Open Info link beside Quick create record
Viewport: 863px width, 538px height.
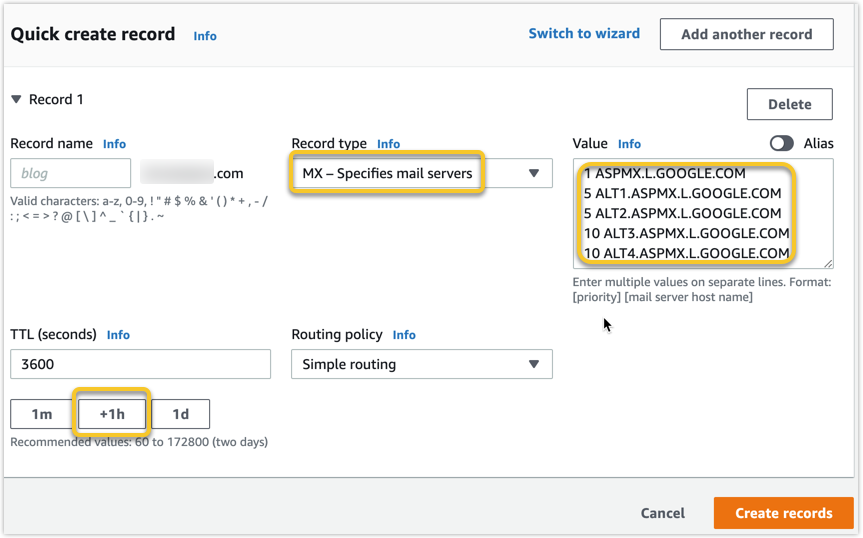(x=205, y=35)
